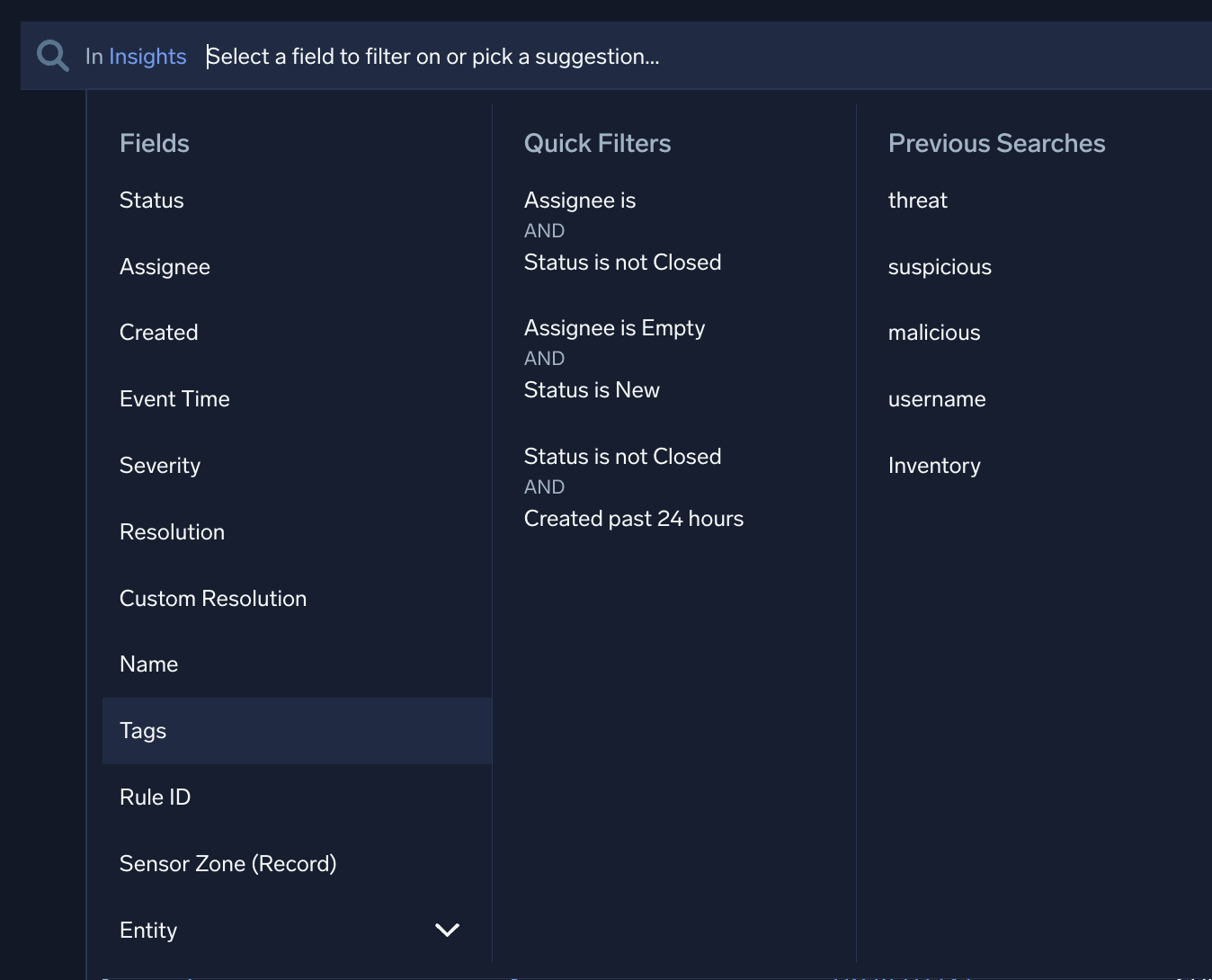
Task: Select the Status field
Action: (x=151, y=200)
